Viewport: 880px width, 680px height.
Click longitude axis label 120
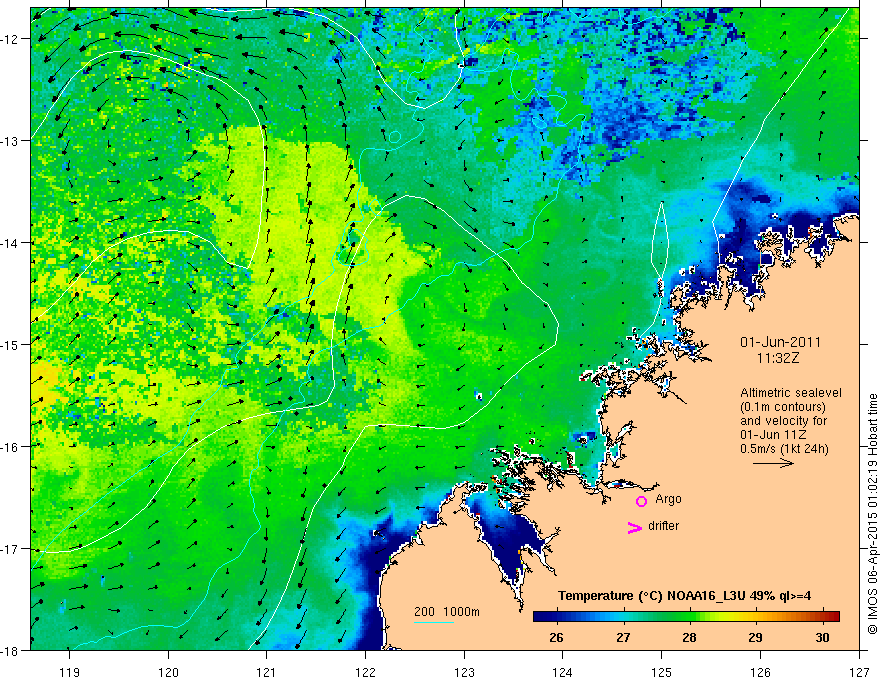(168, 672)
